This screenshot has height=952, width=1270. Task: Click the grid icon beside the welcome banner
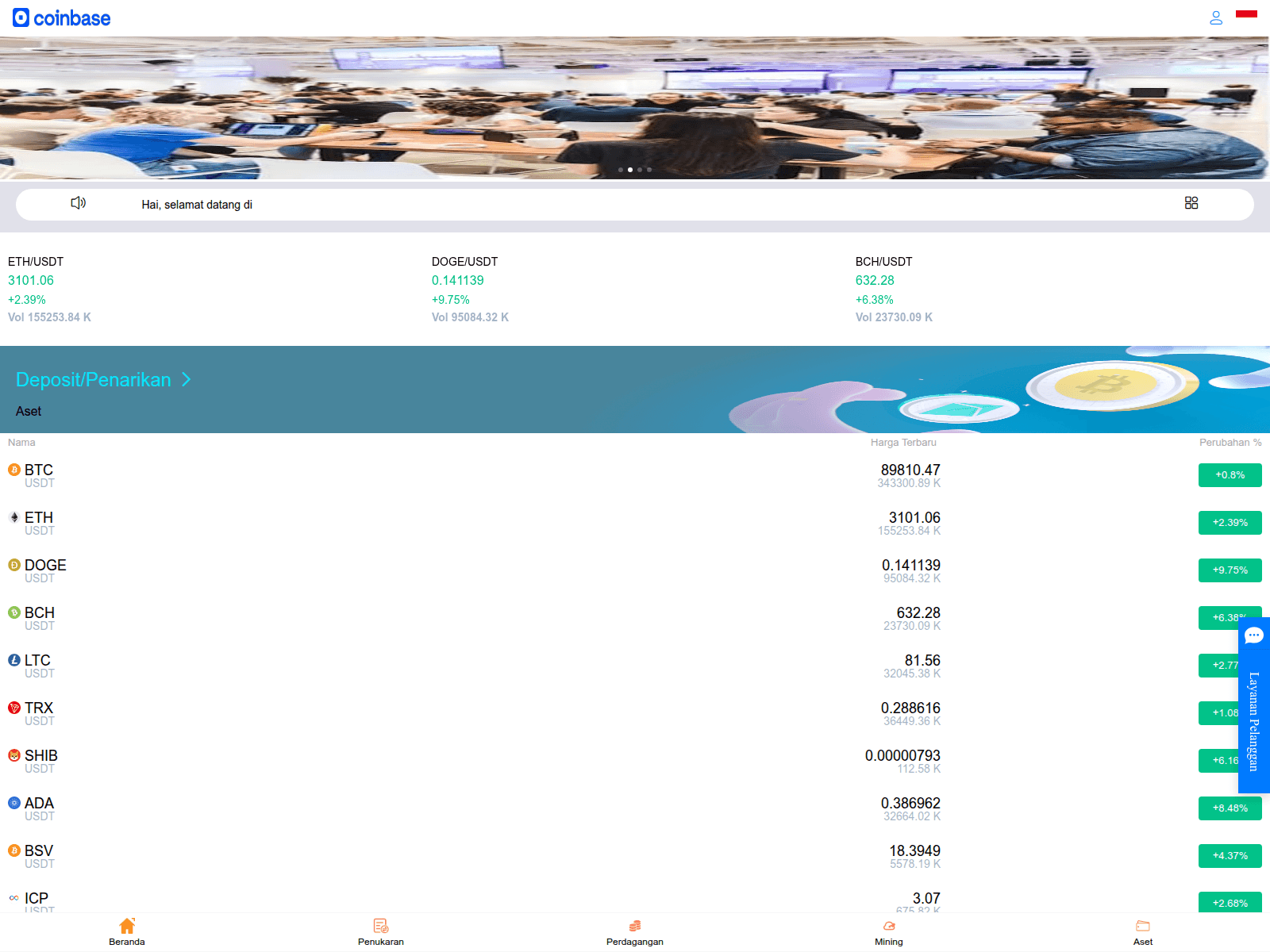(1191, 203)
